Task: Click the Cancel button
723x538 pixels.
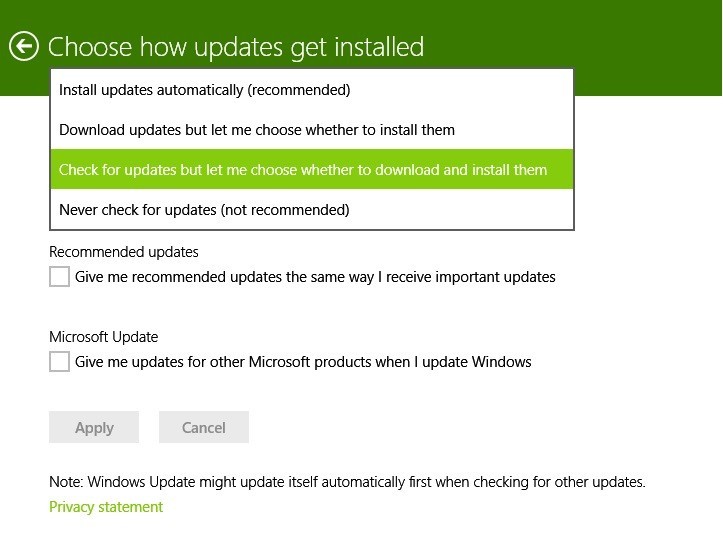Action: pyautogui.click(x=204, y=427)
